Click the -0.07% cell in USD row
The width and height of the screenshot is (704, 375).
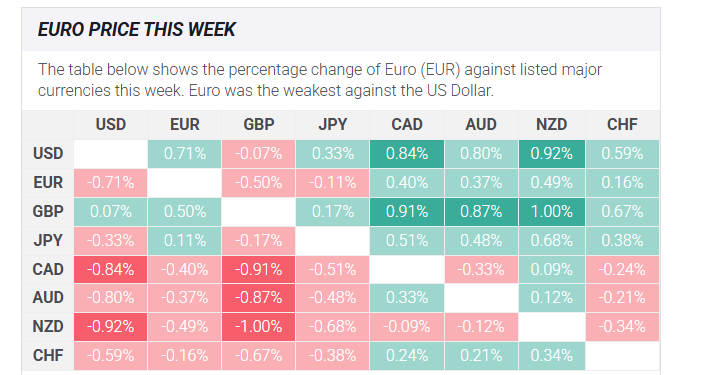[x=259, y=154]
